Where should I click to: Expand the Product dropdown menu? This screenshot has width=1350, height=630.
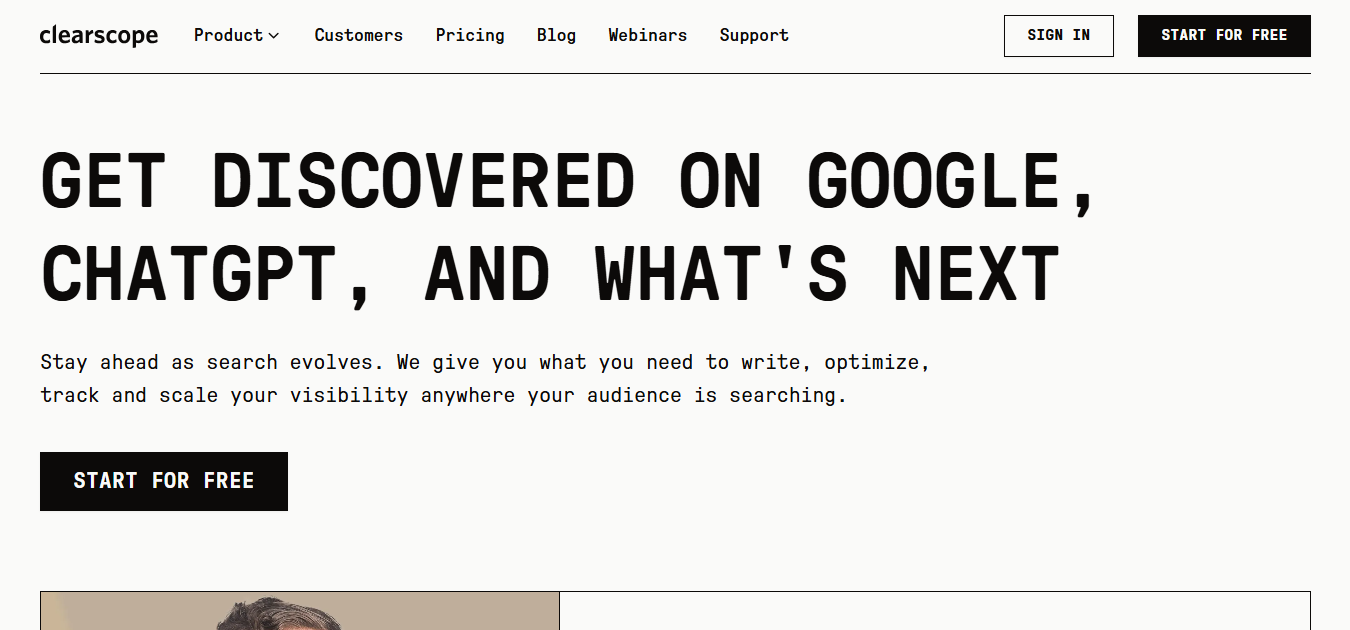click(x=237, y=35)
